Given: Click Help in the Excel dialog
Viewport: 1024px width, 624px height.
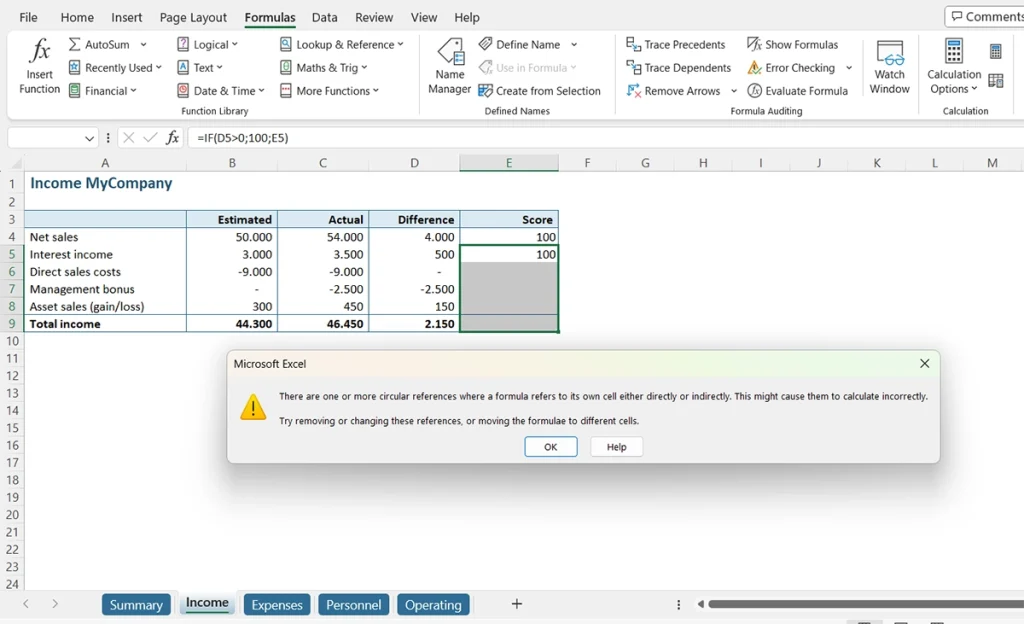Looking at the screenshot, I should [616, 447].
